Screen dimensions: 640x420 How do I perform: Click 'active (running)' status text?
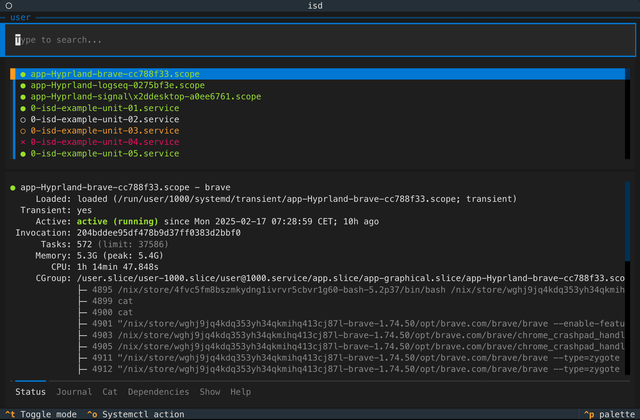(117, 222)
